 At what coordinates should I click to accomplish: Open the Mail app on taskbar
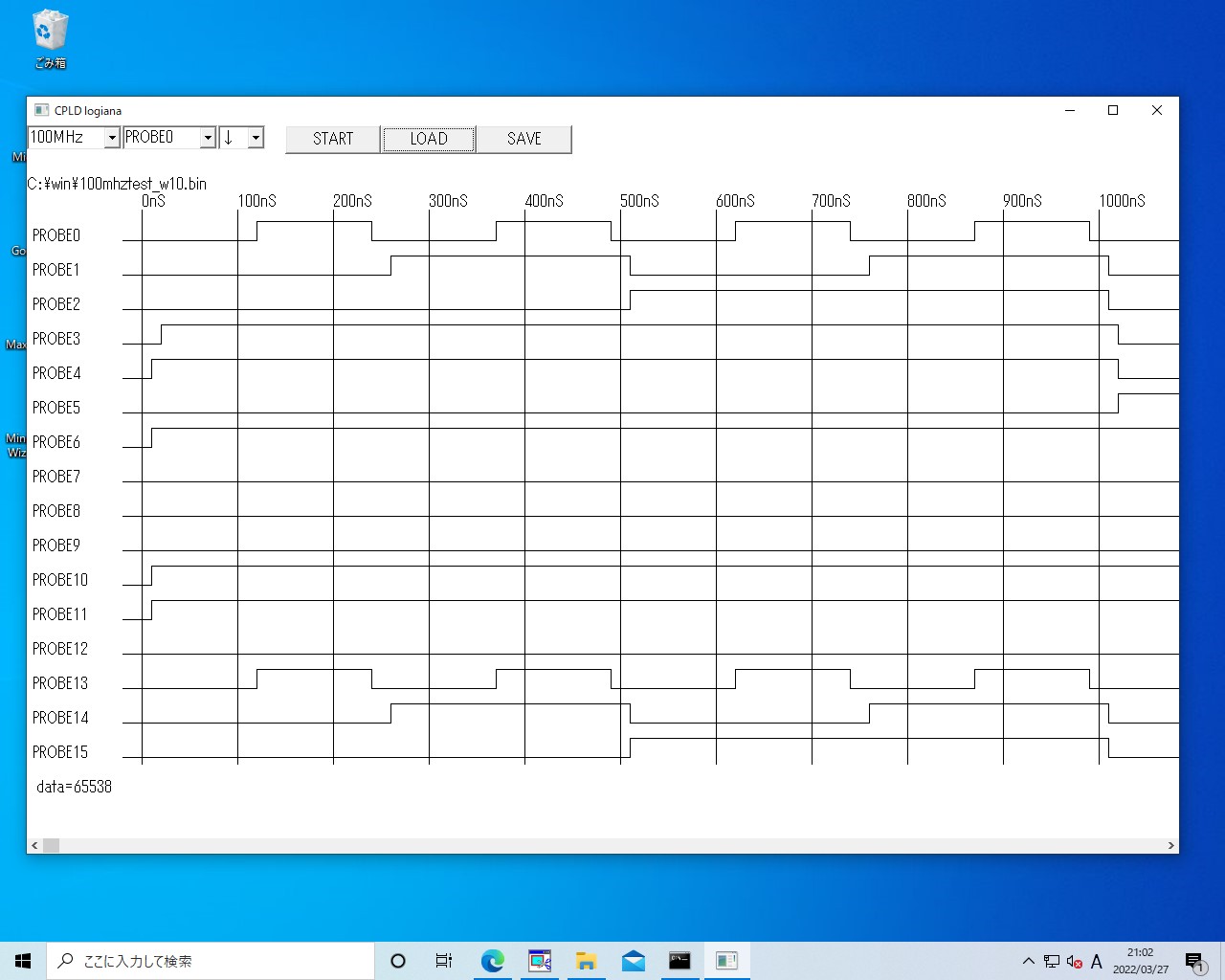[633, 961]
